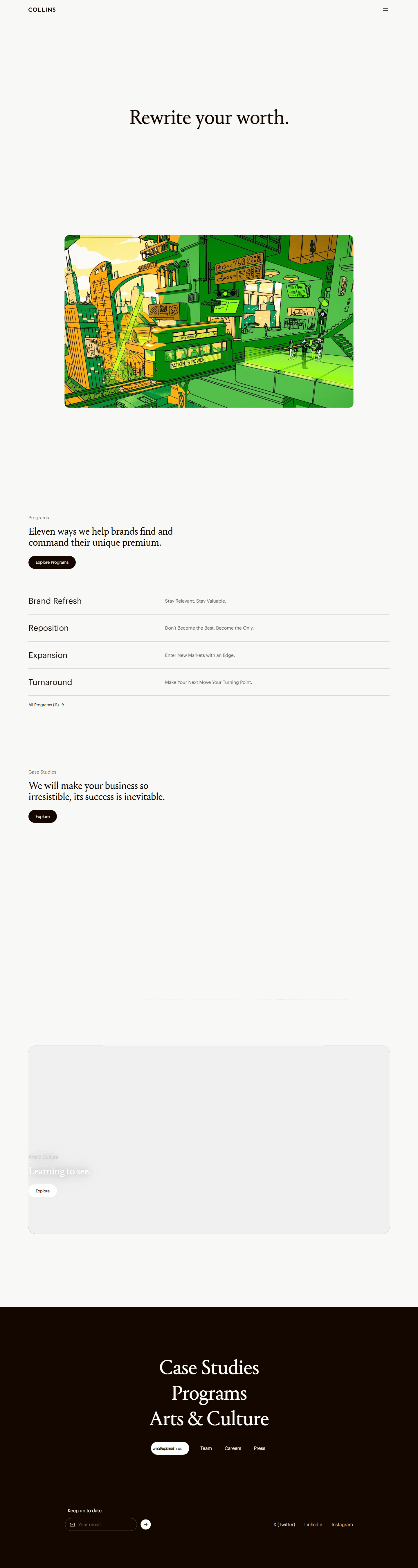Type in the Your email field
The width and height of the screenshot is (418, 1568).
click(x=105, y=1524)
